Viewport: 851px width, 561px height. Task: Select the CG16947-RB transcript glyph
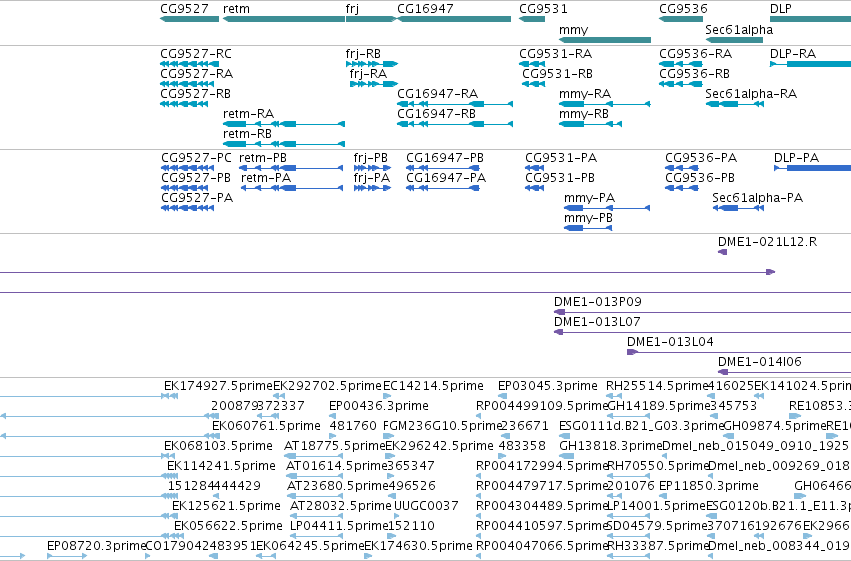pos(455,124)
